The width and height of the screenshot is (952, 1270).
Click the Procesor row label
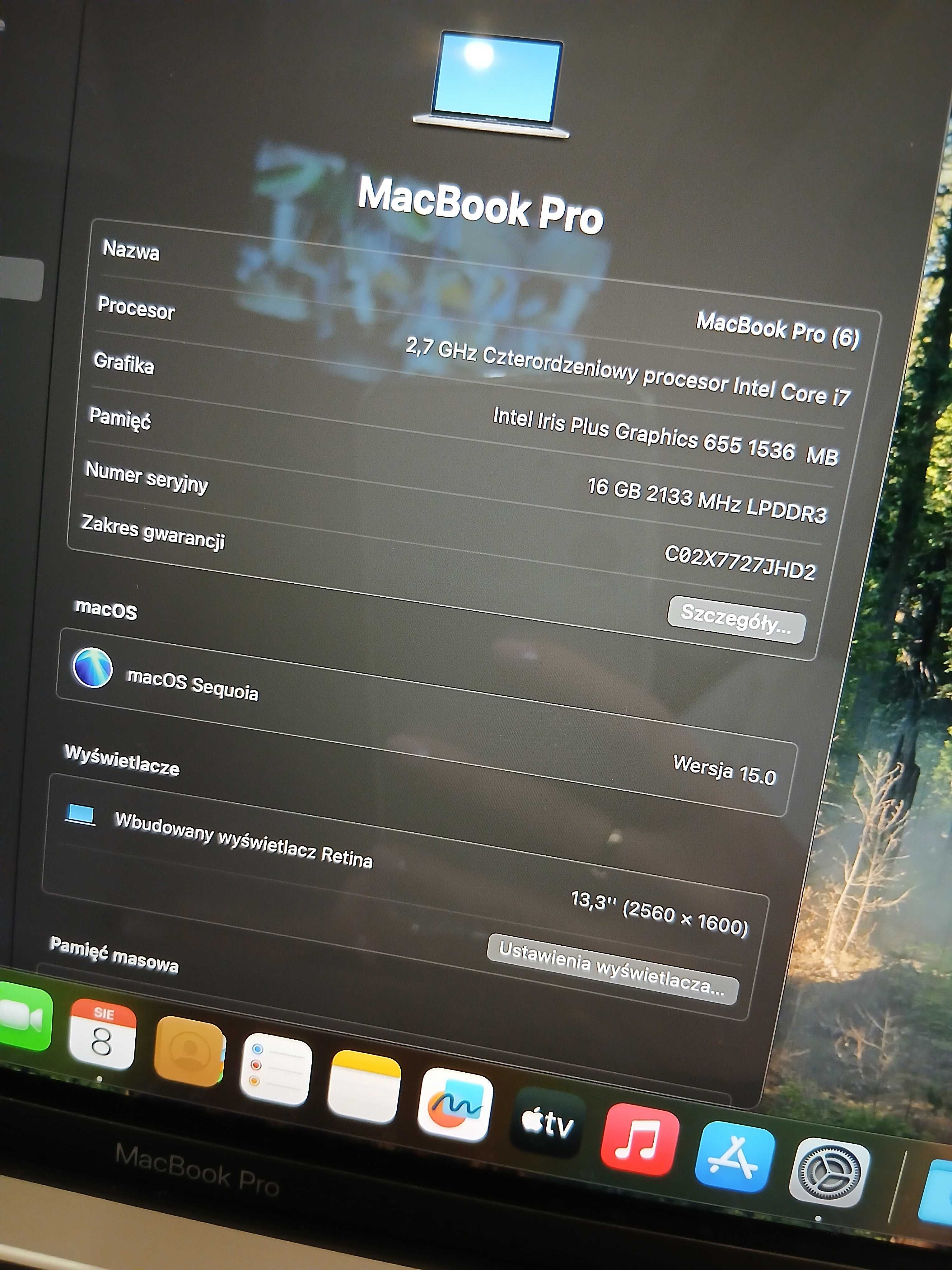pyautogui.click(x=137, y=308)
